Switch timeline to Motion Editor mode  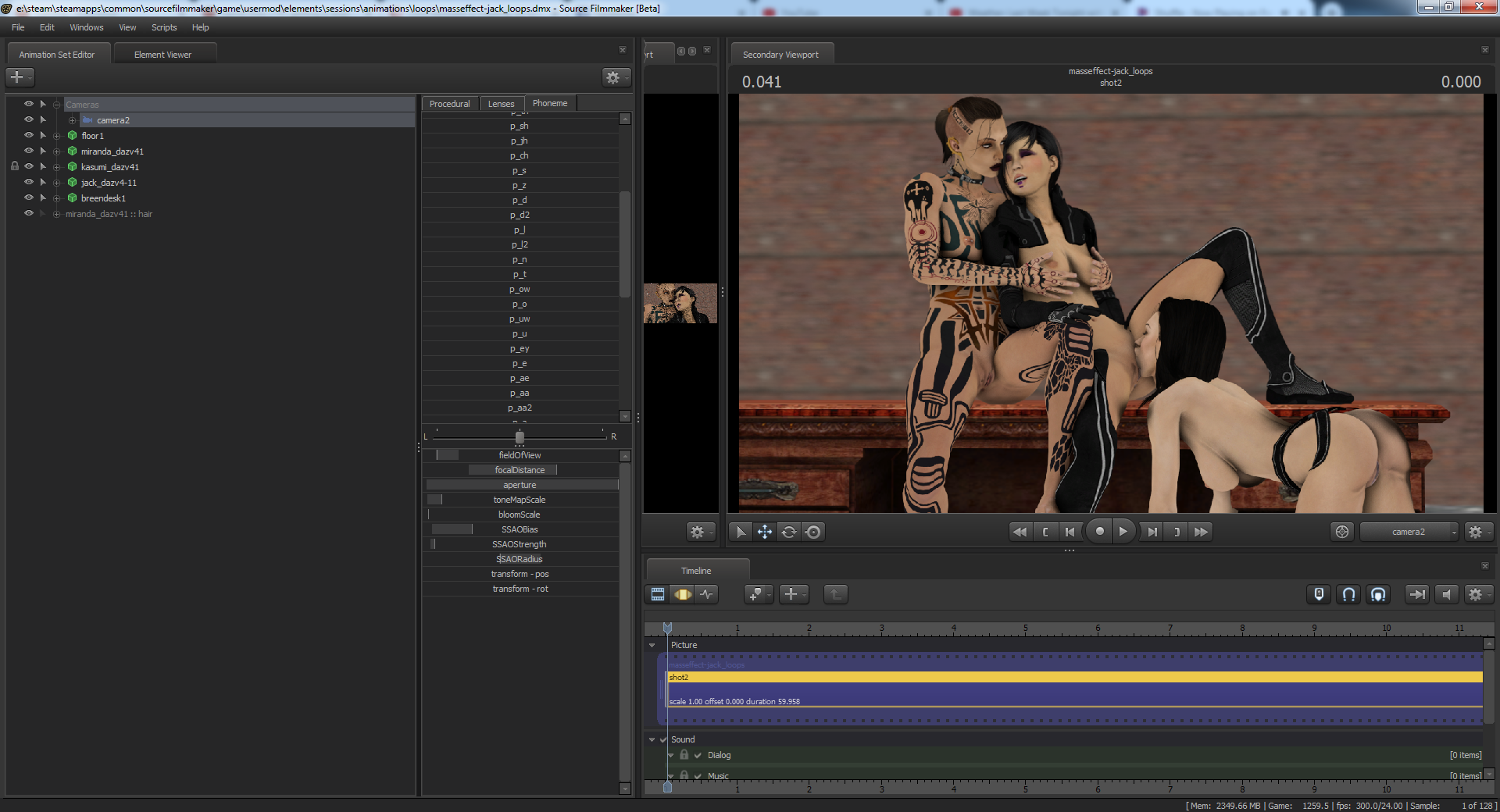pos(683,594)
